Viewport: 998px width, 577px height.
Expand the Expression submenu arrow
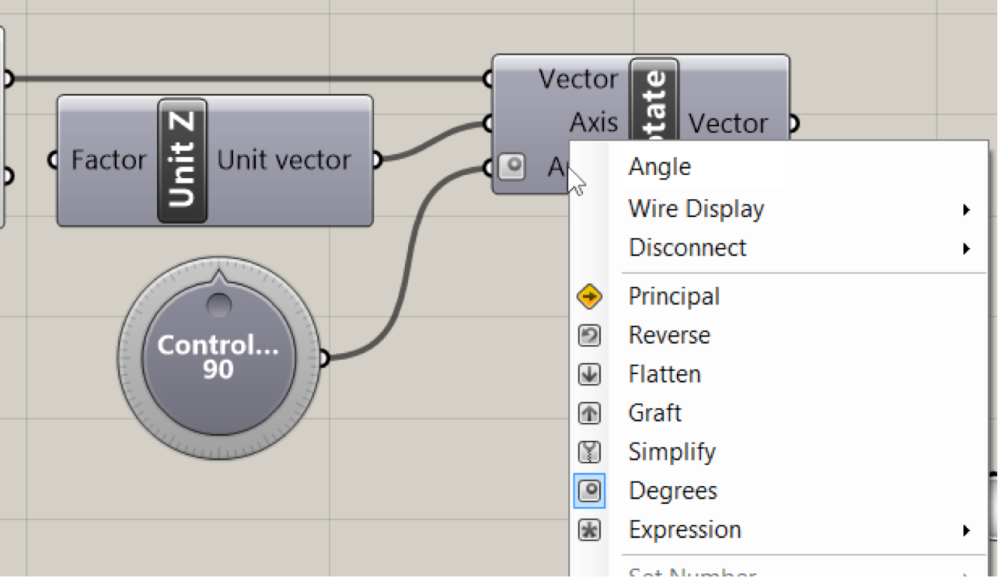coord(966,530)
